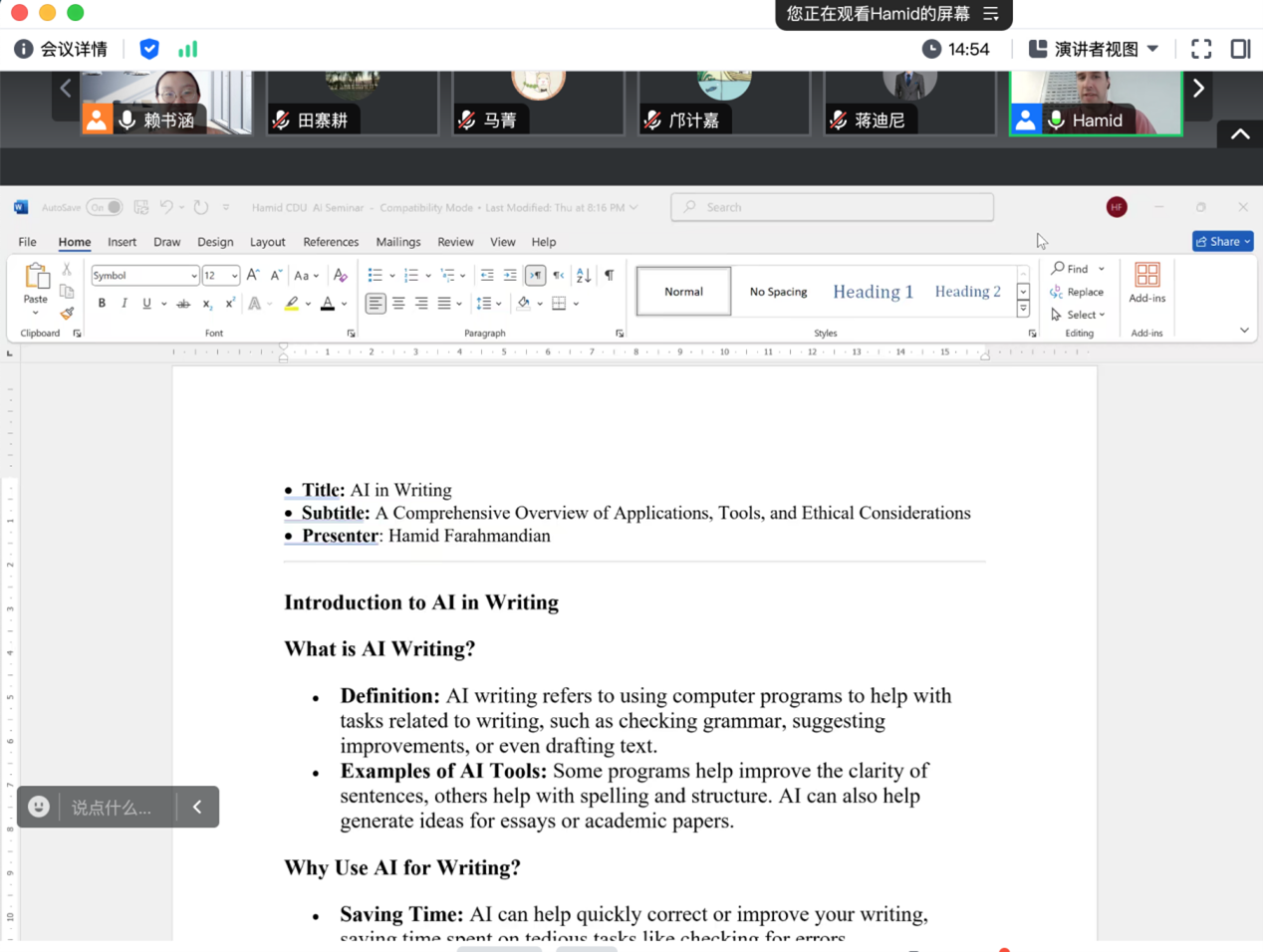This screenshot has height=952, width=1263.
Task: Click the Sort A-Z icon
Action: click(584, 276)
